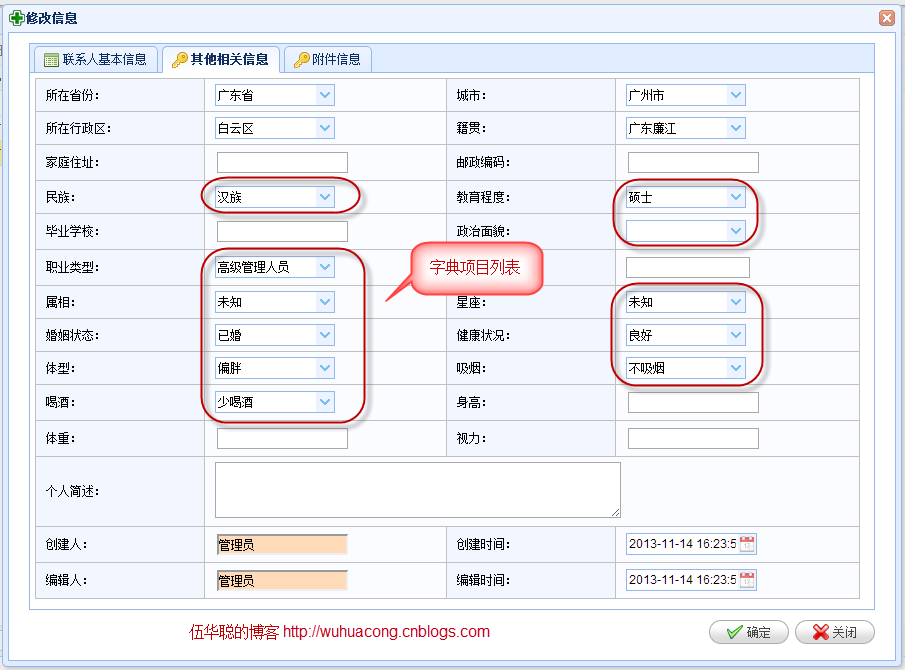Open the 属相 dropdown
Viewport: 905px width, 670px height.
tap(326, 302)
